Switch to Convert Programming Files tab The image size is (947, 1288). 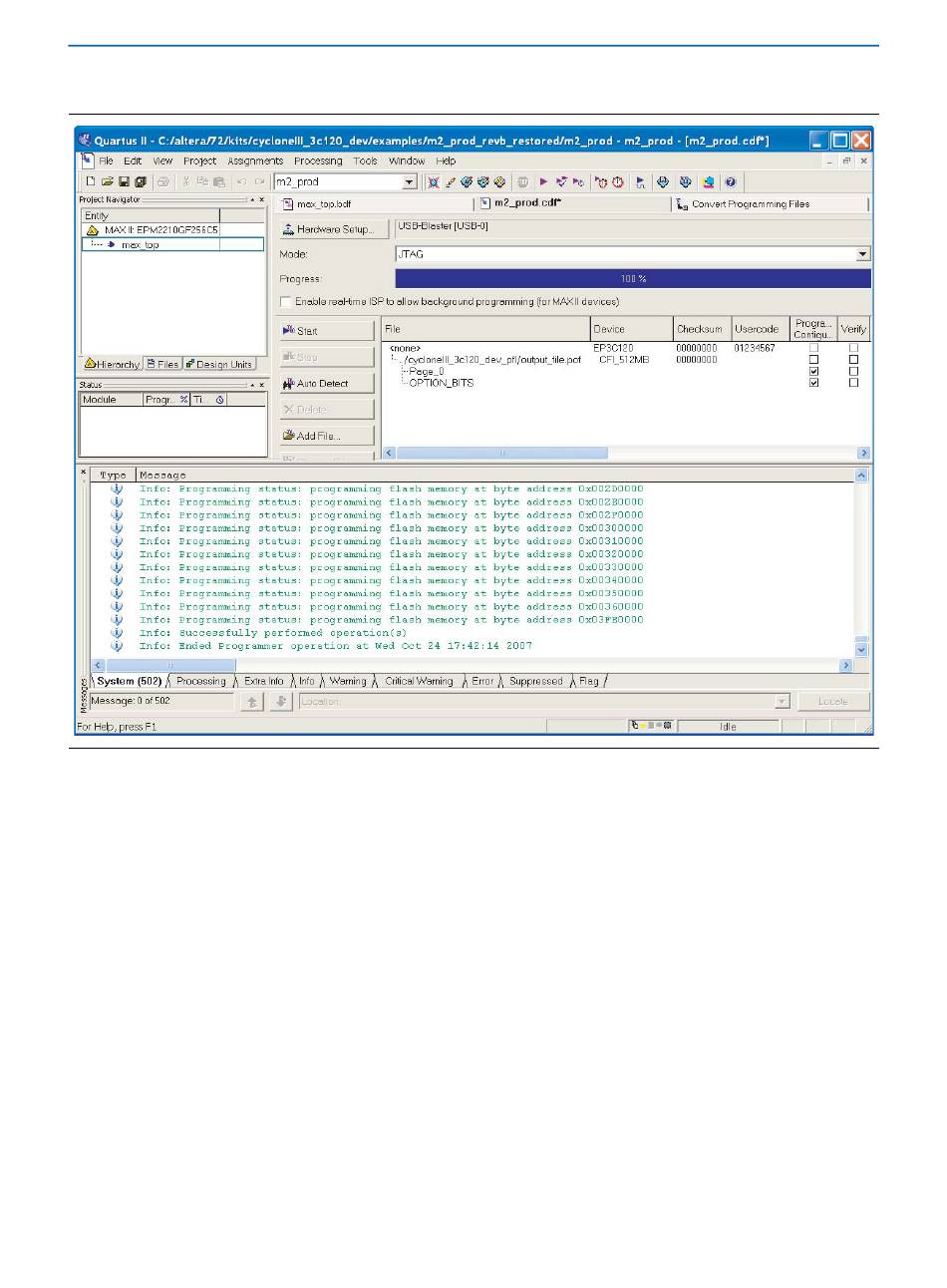point(743,203)
